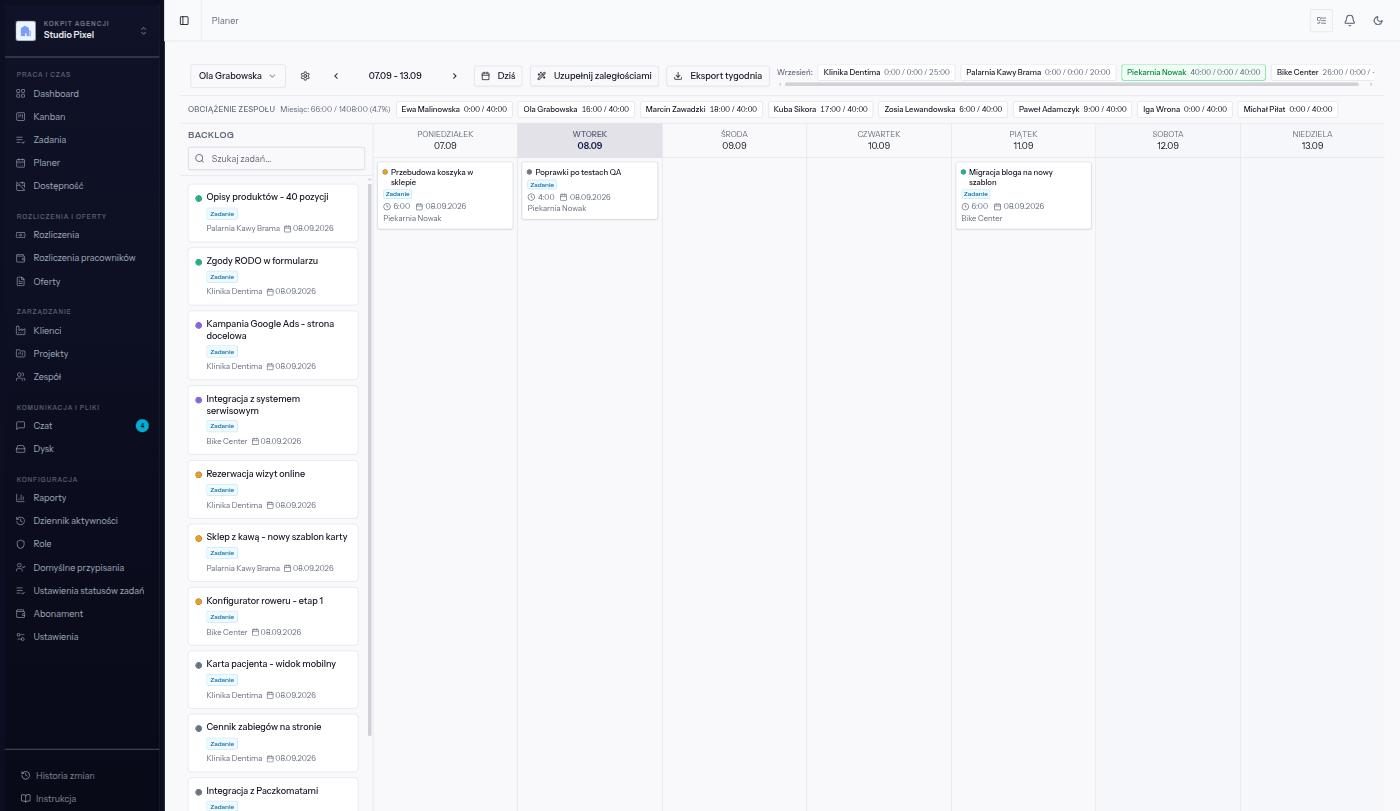Go to previous week arrow
Viewport: 1400px width, 811px height.
[336, 76]
